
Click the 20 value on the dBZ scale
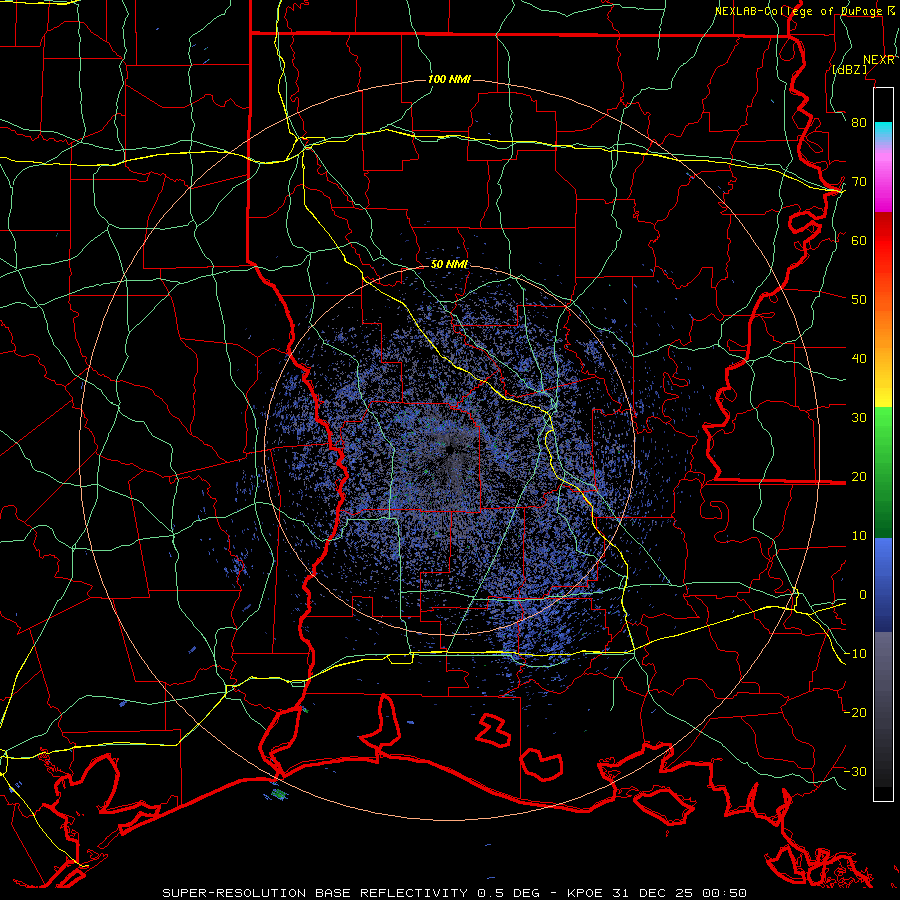click(859, 477)
